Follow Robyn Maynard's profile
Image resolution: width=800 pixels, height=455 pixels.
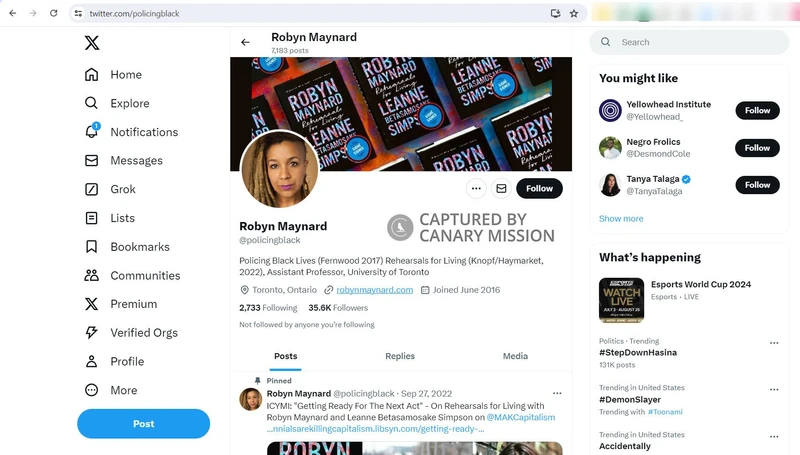tap(539, 188)
